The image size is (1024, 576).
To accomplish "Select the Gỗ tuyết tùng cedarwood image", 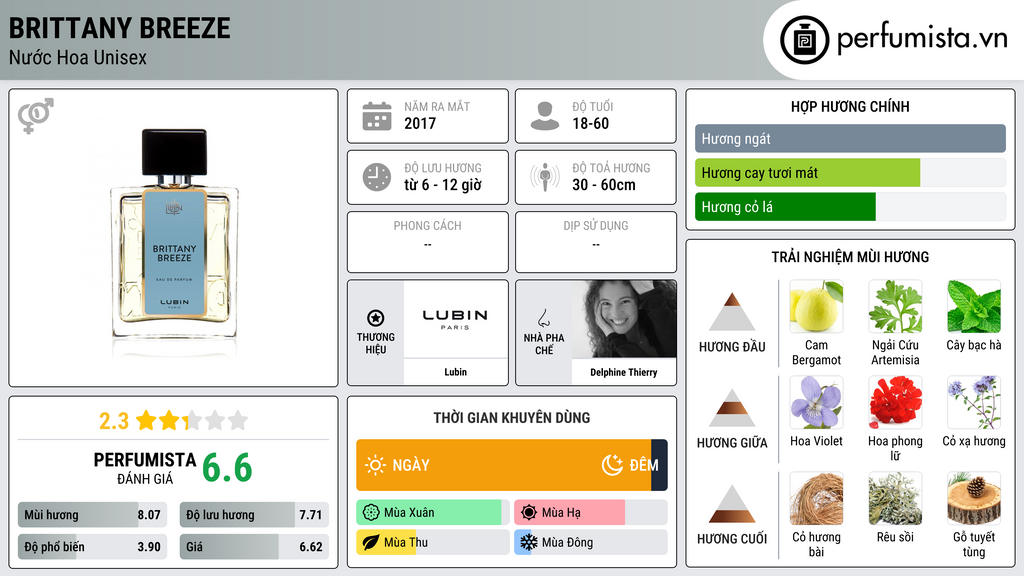I will (x=974, y=498).
